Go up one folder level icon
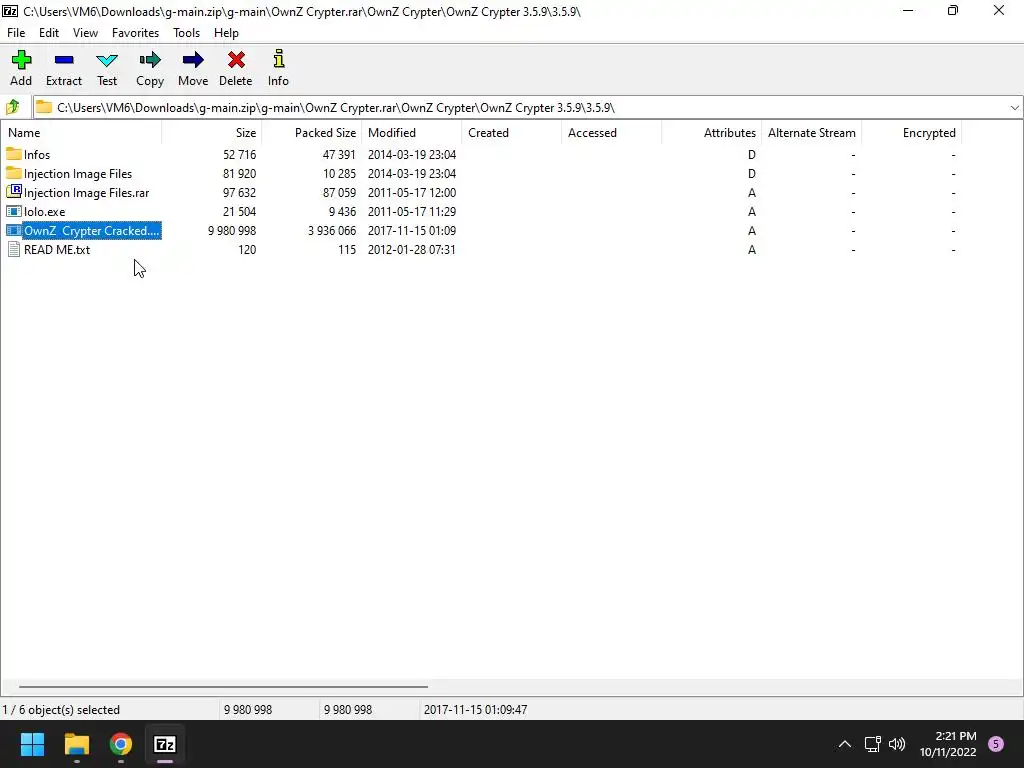Viewport: 1024px width, 768px height. coord(12,107)
